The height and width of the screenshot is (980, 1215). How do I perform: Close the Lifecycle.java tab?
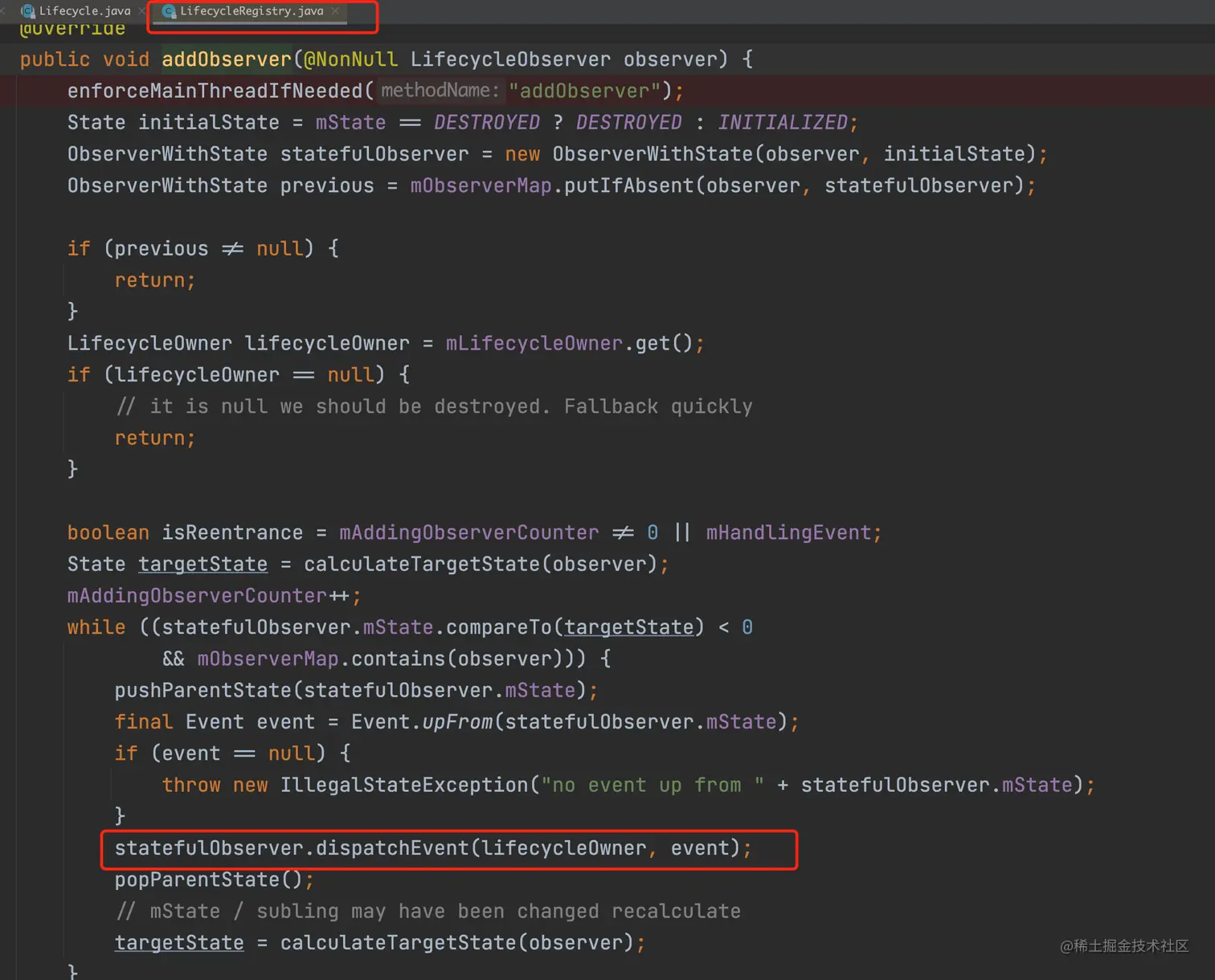tap(142, 11)
